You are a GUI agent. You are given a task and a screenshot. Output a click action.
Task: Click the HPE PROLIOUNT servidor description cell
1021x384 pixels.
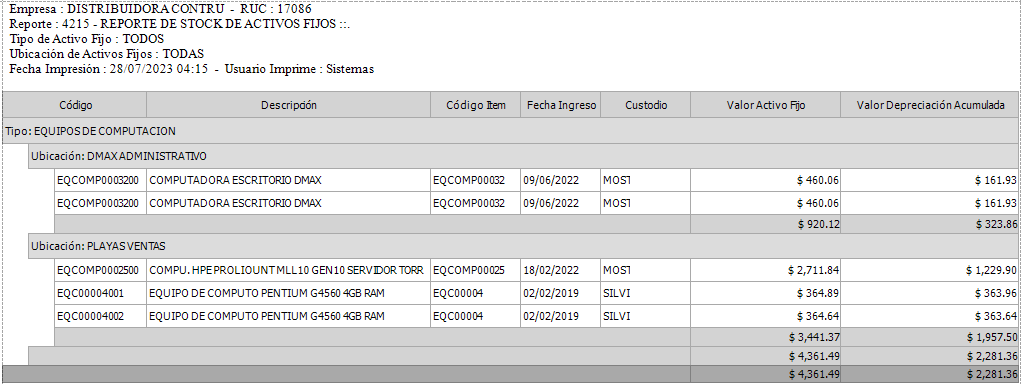coord(288,269)
